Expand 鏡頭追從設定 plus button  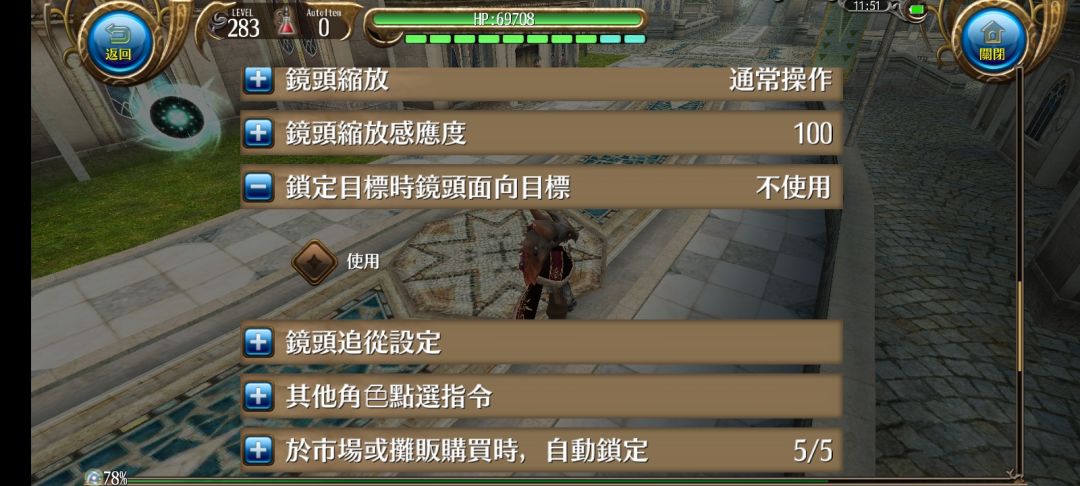(x=258, y=342)
